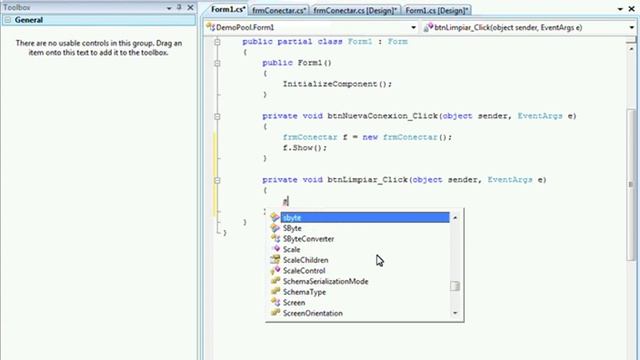Open the DemoPool.Form1 class dropdown
Screen dimensions: 640x360
pyautogui.click(x=413, y=27)
